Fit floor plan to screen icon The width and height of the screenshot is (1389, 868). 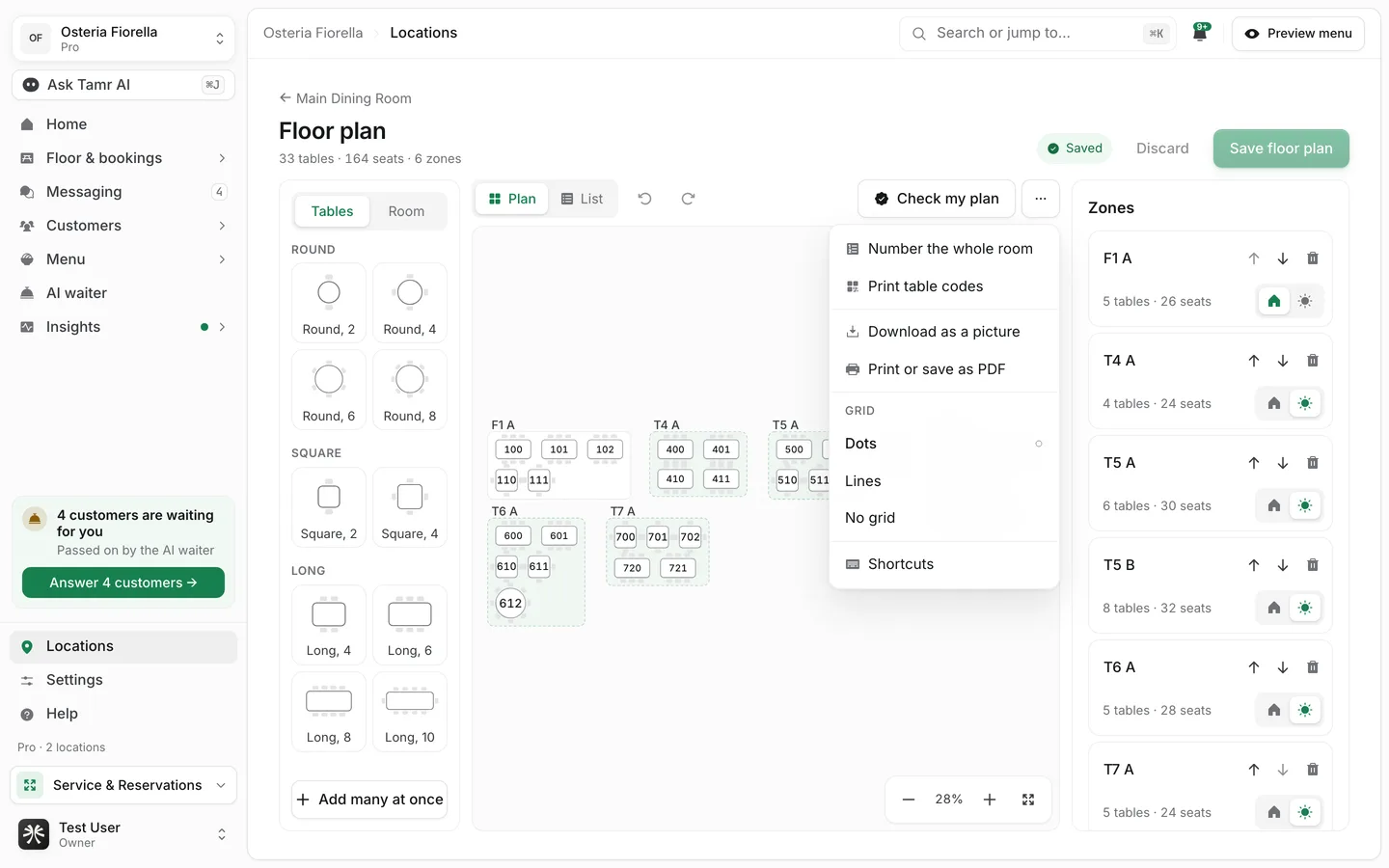coord(1028,800)
